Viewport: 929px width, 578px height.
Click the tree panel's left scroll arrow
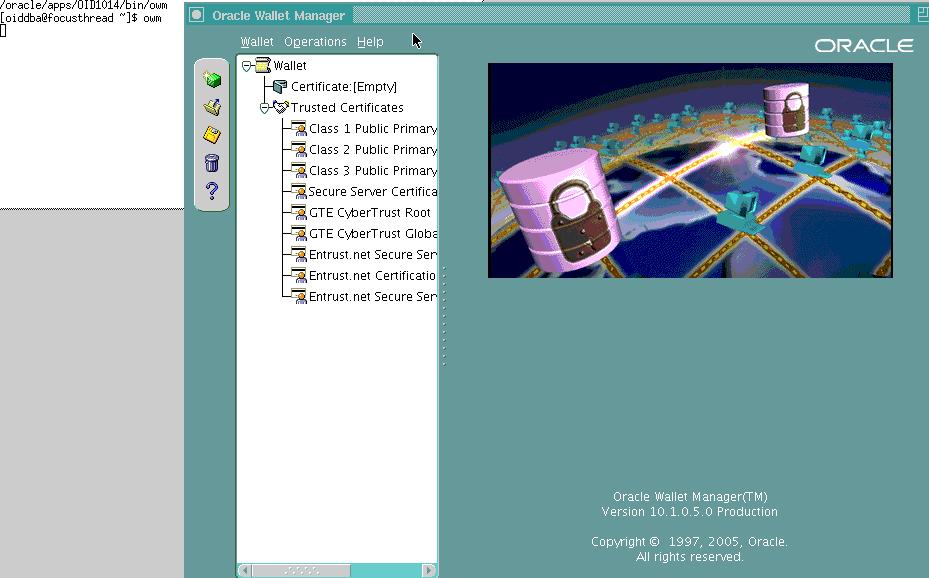coord(245,570)
